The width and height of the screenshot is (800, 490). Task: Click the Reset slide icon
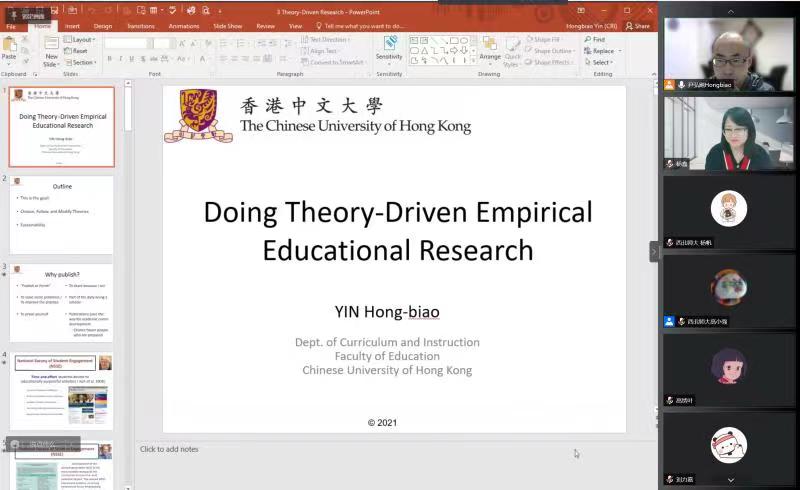point(78,51)
